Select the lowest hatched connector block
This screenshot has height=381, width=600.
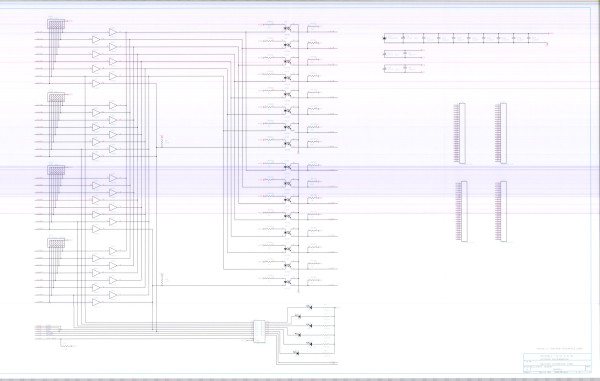point(56,243)
